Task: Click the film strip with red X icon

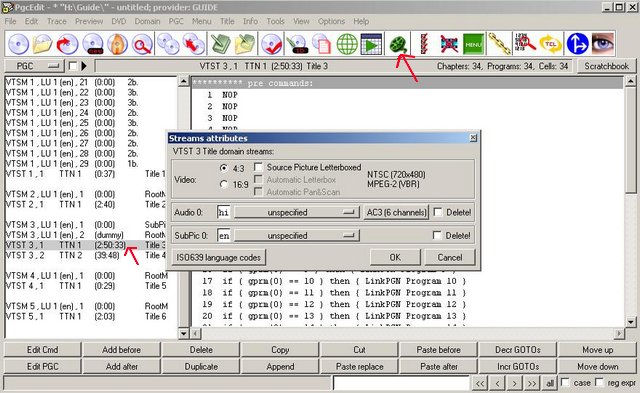Action: [x=449, y=44]
